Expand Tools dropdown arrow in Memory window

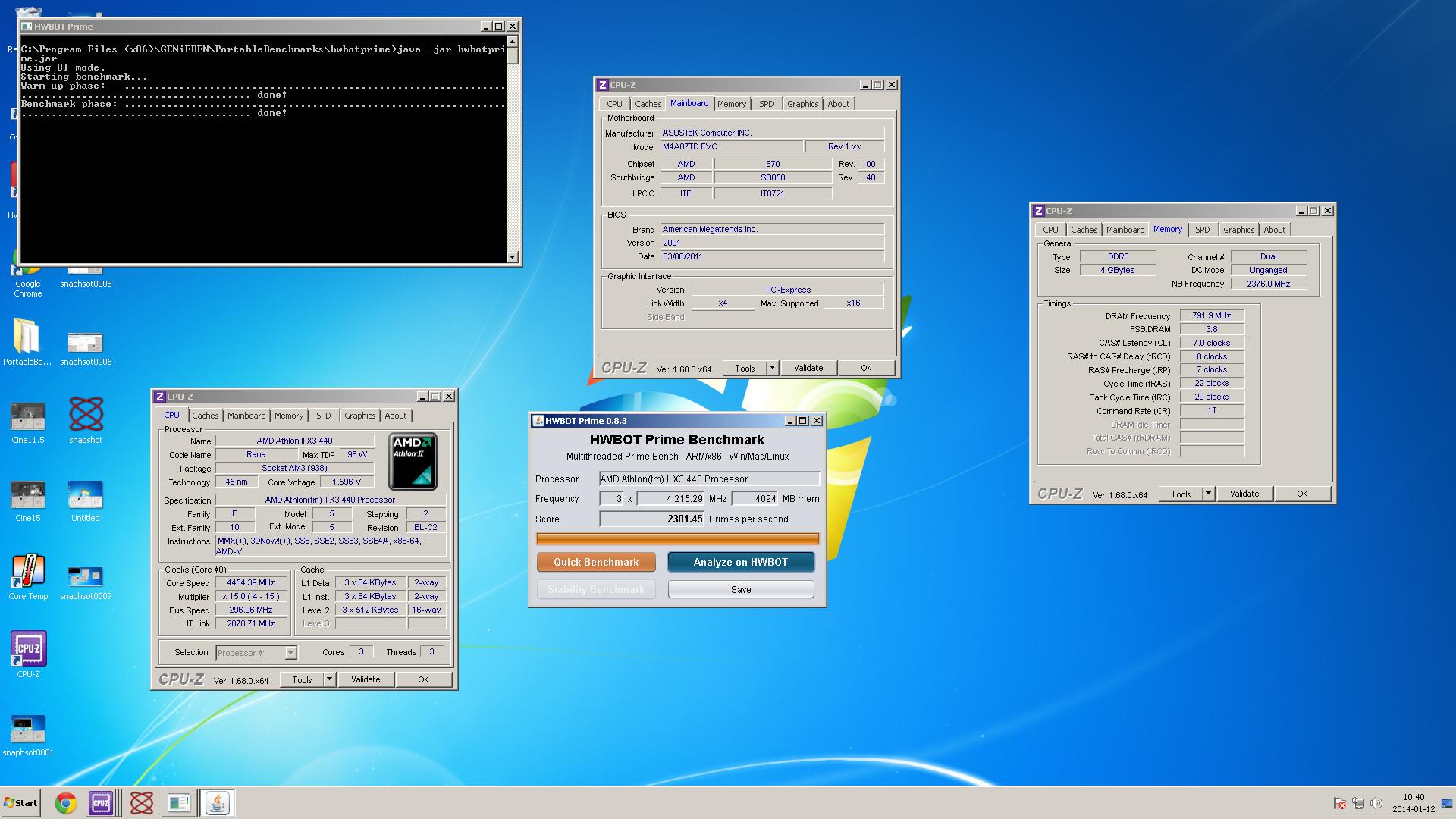1208,494
